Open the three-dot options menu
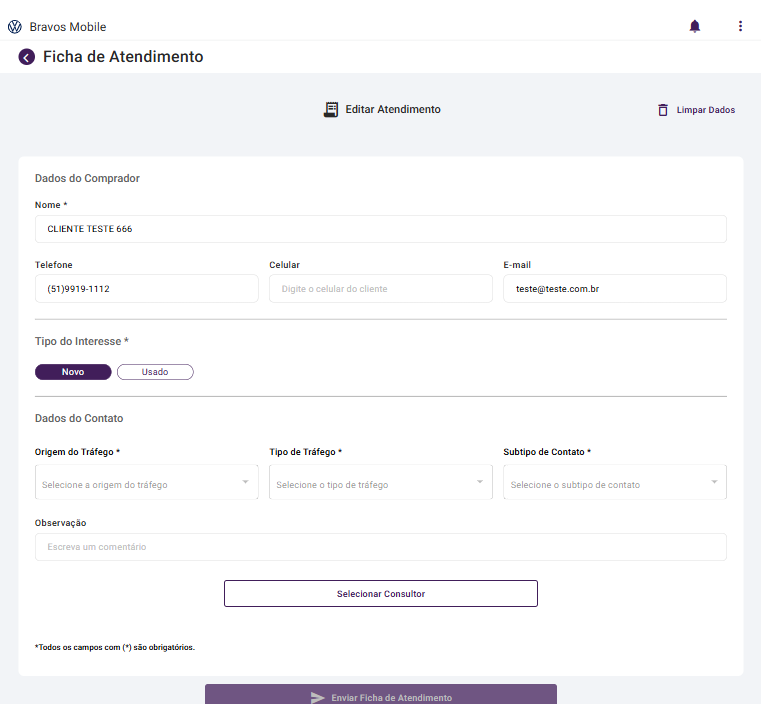 (740, 26)
